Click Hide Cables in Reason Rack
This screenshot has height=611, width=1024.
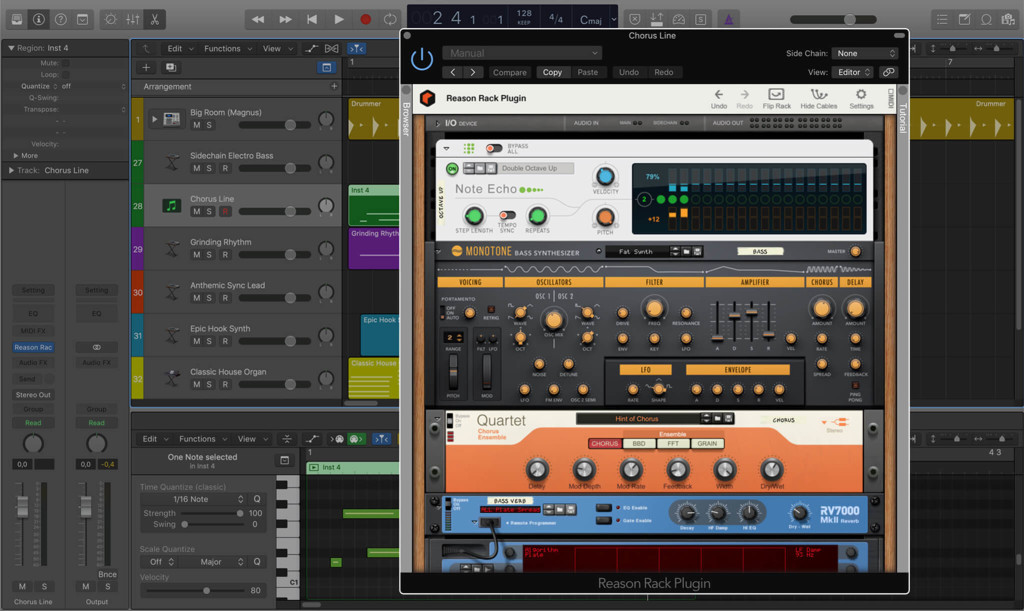coord(819,98)
